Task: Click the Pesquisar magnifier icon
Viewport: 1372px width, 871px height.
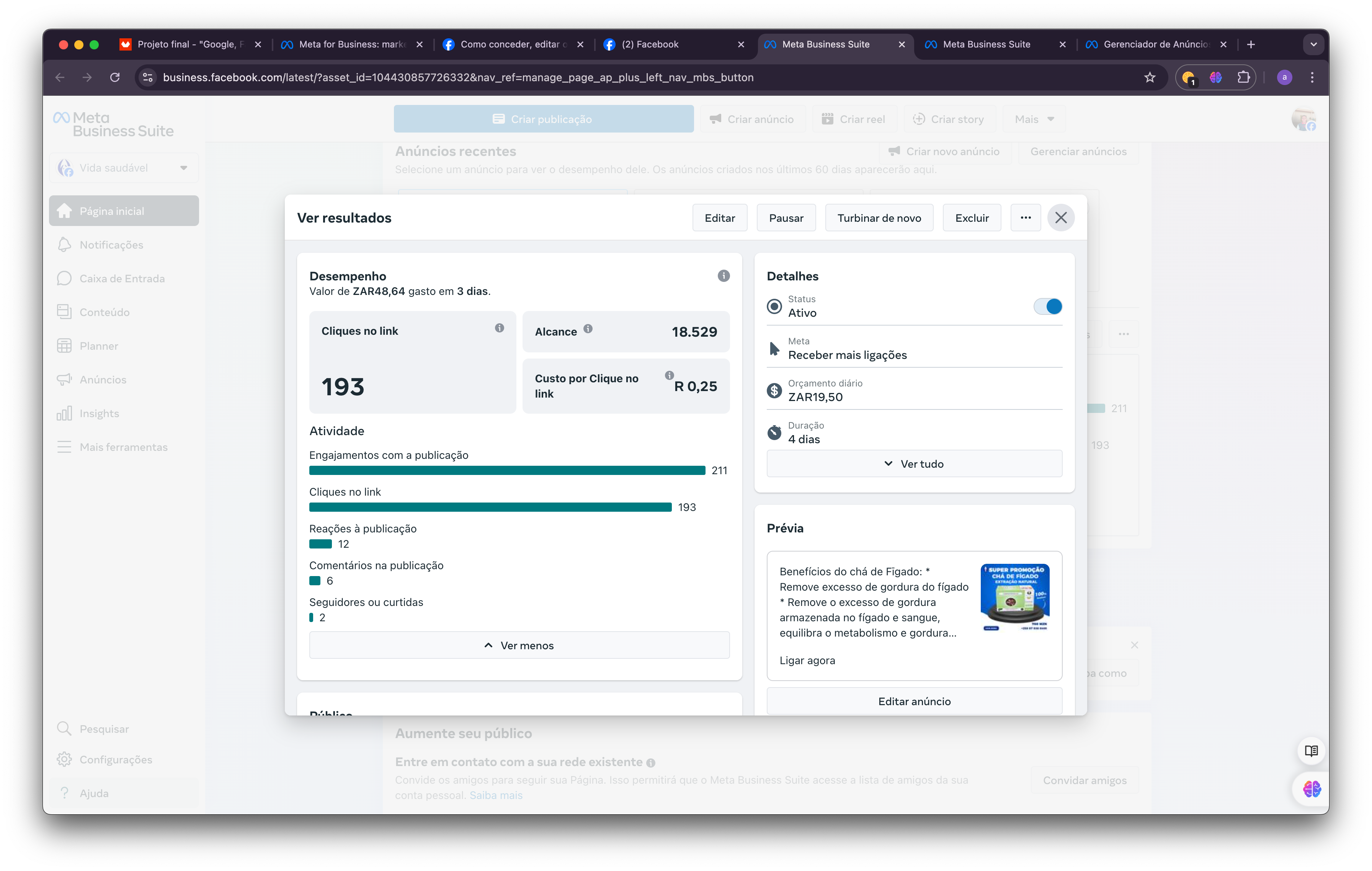Action: [x=64, y=729]
